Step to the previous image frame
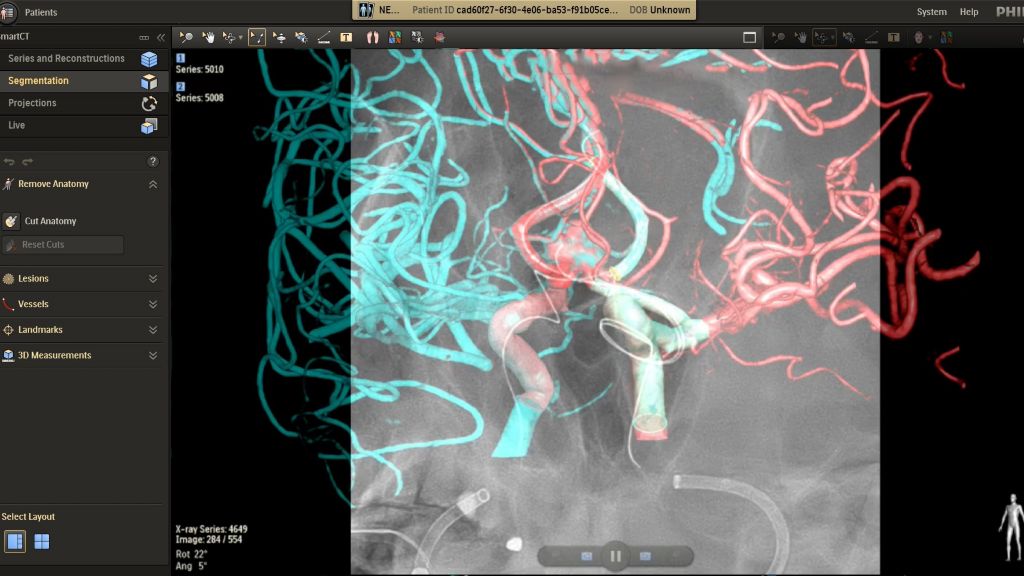 tap(586, 556)
